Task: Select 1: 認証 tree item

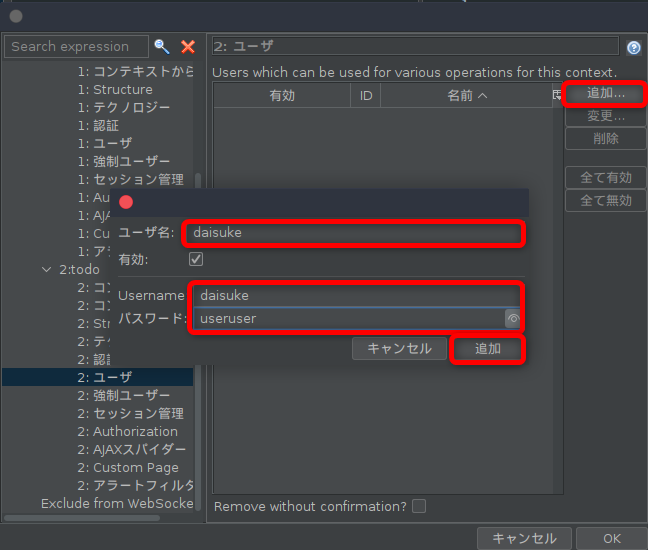Action: 98,126
